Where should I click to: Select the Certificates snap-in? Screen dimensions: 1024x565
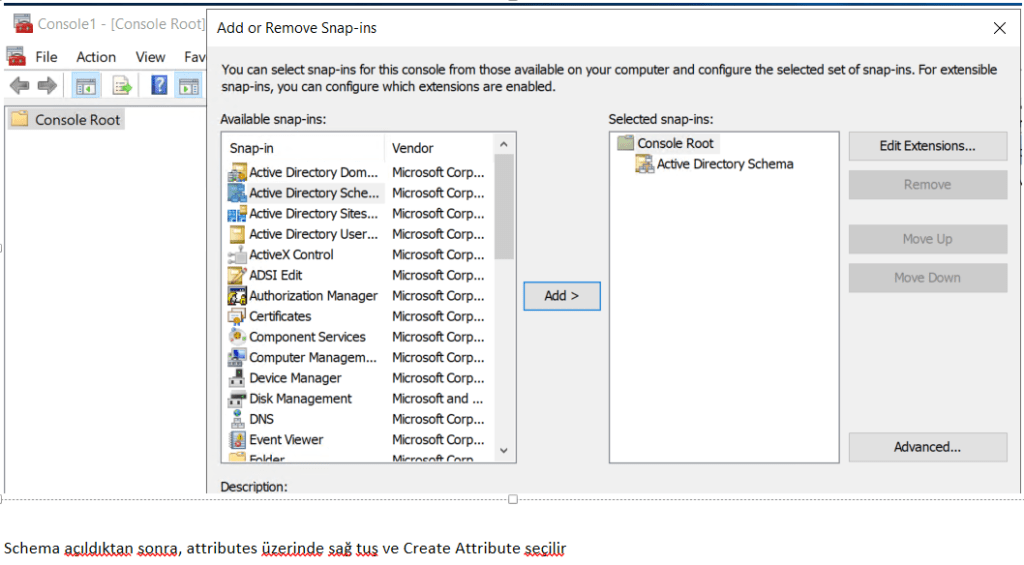click(x=279, y=316)
